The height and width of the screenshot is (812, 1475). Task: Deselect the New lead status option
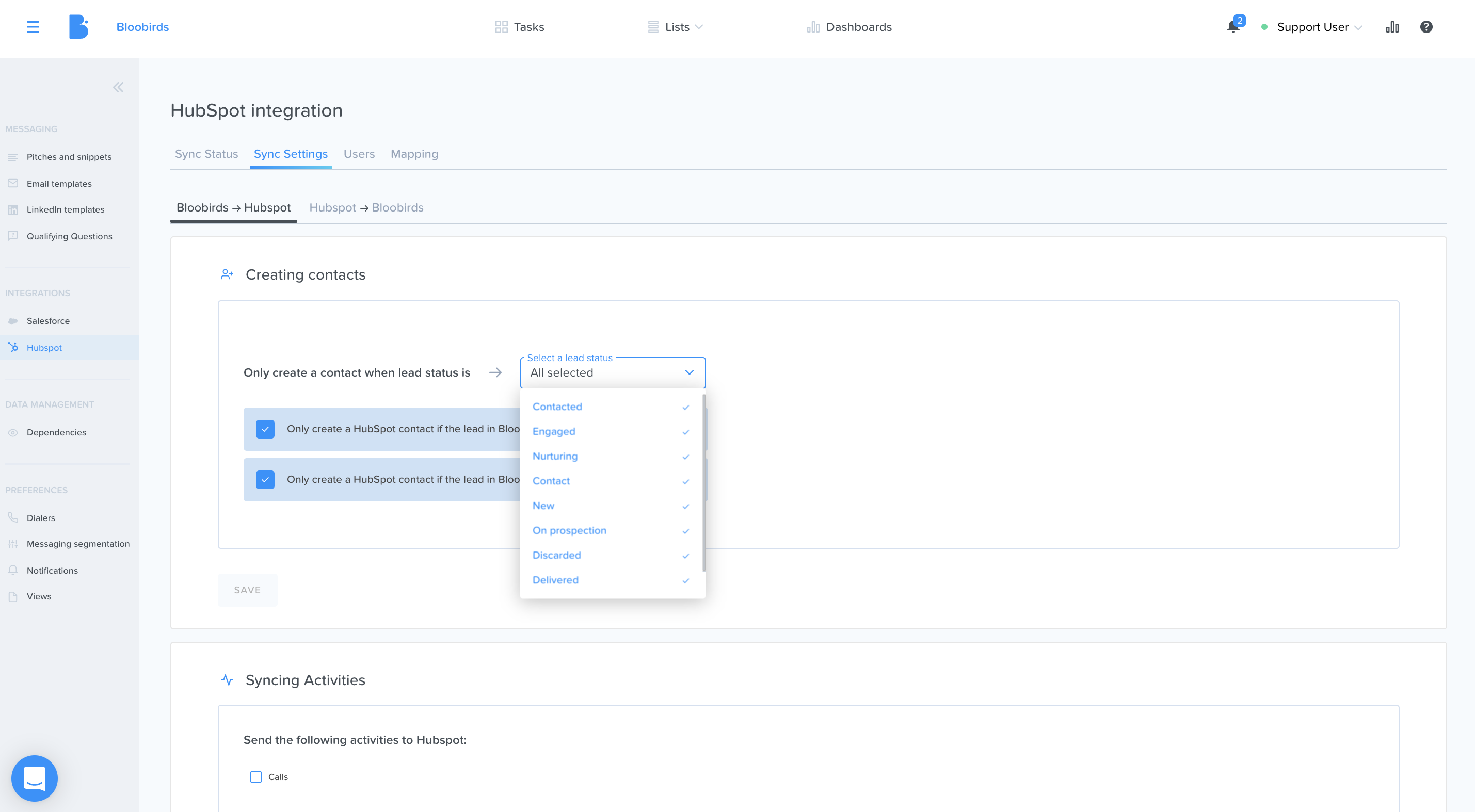(611, 506)
